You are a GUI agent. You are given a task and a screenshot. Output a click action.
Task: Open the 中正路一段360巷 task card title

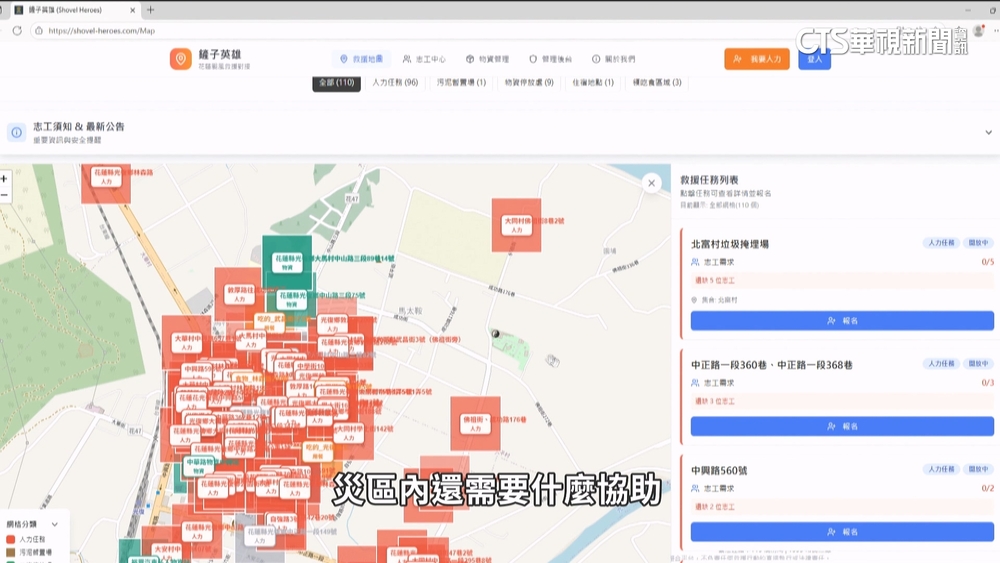[772, 365]
